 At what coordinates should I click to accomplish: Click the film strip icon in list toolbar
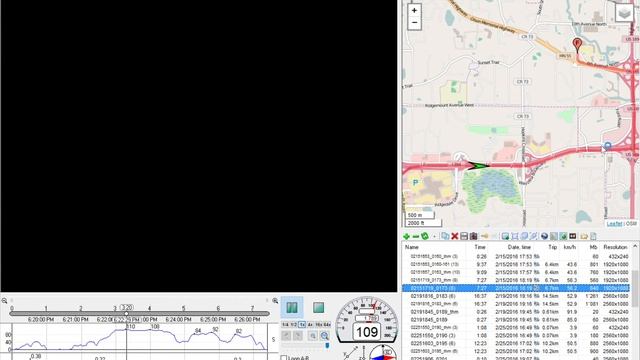tap(573, 236)
